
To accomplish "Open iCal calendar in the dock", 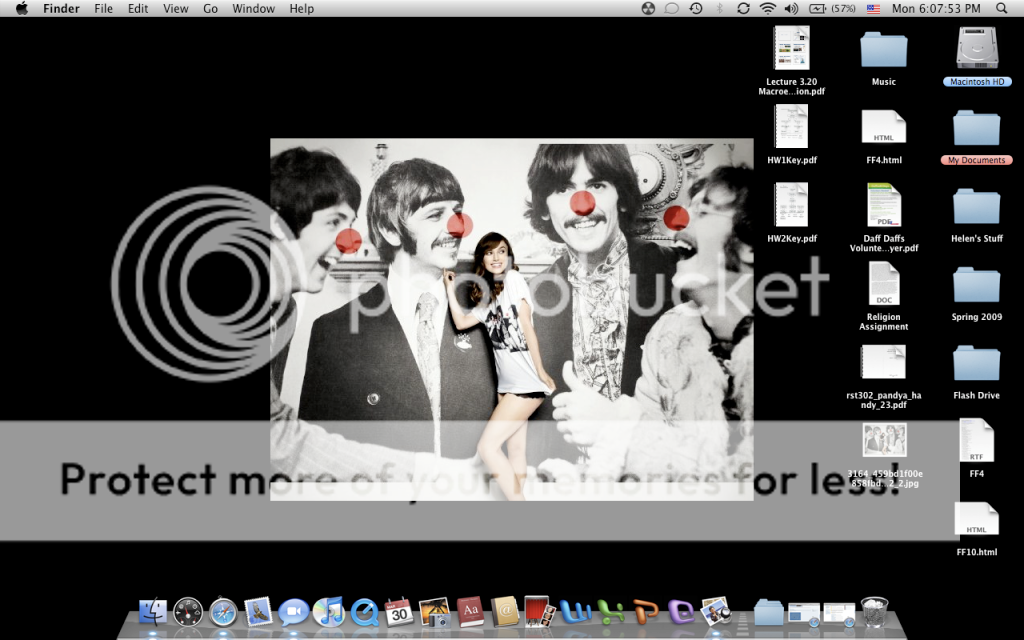I will pos(399,611).
